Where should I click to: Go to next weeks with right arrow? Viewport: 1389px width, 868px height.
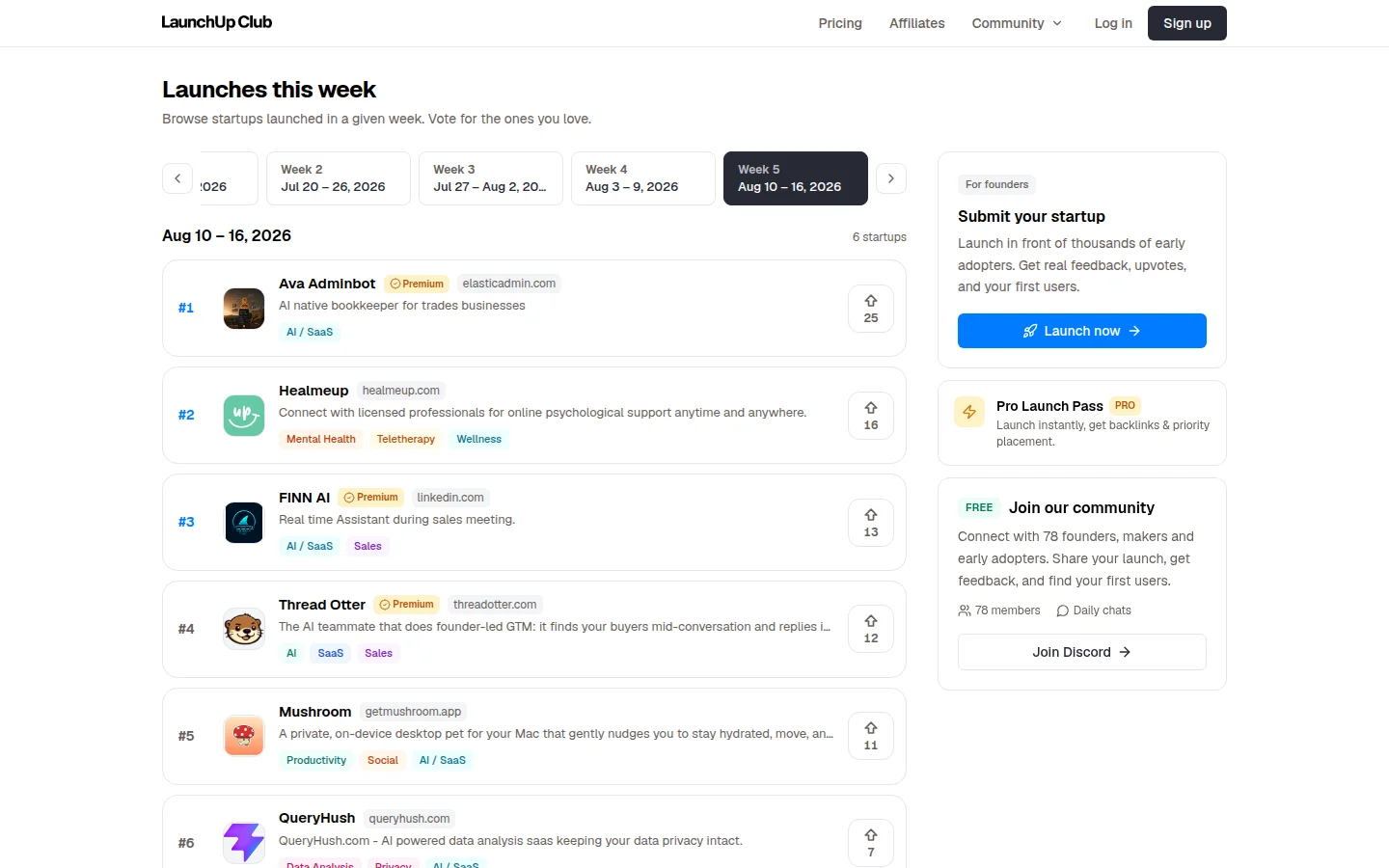tap(891, 178)
